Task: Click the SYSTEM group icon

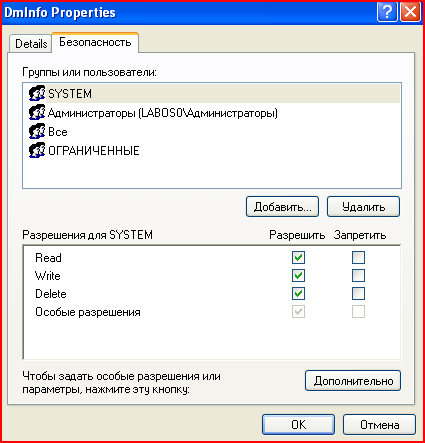Action: [x=37, y=93]
